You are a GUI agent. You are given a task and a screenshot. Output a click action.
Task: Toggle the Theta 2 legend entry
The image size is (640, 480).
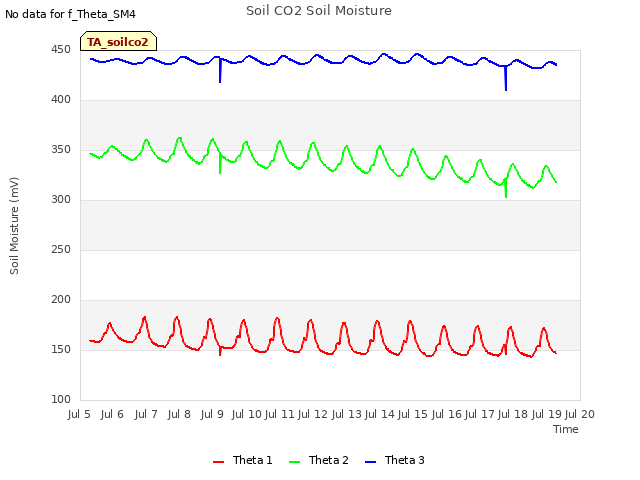[x=319, y=460]
